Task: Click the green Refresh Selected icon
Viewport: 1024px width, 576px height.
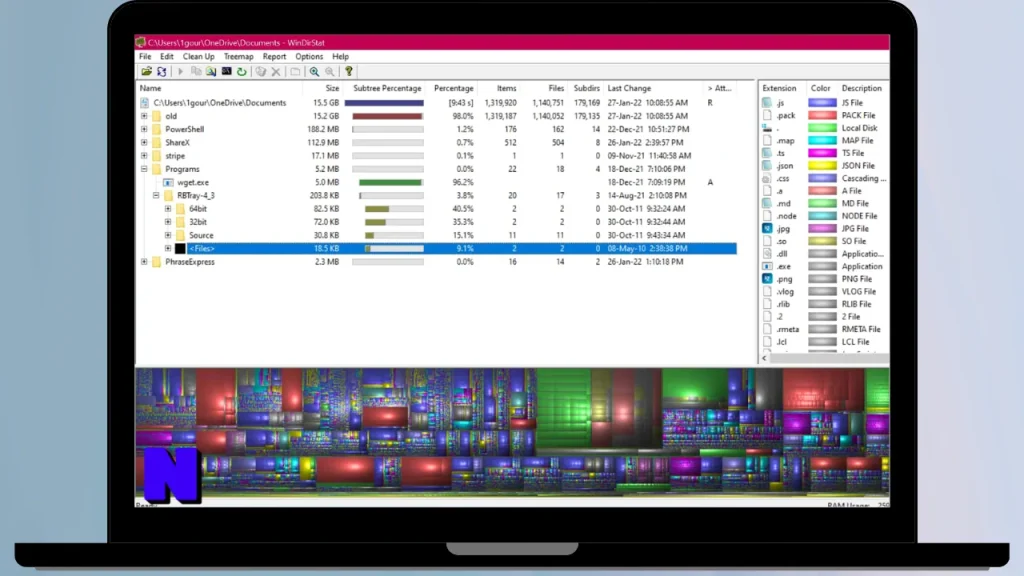Action: point(242,72)
